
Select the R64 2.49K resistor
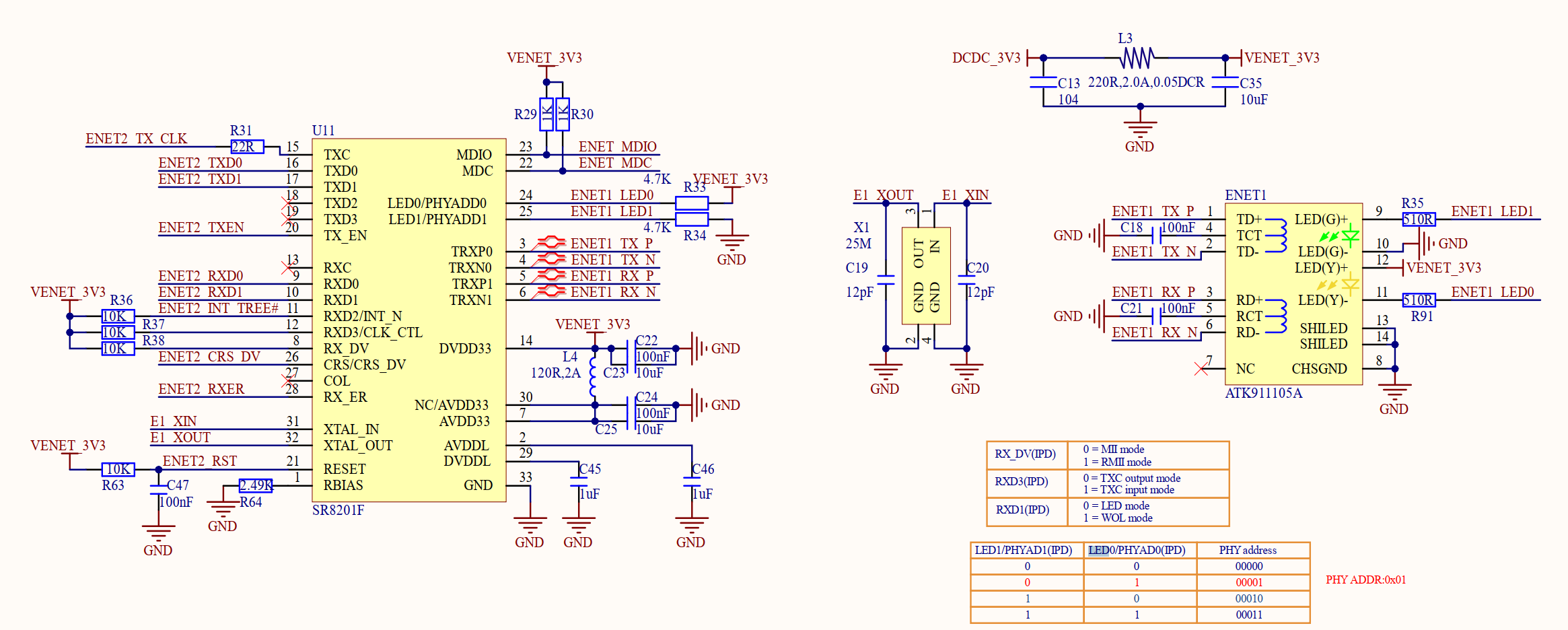pos(256,485)
